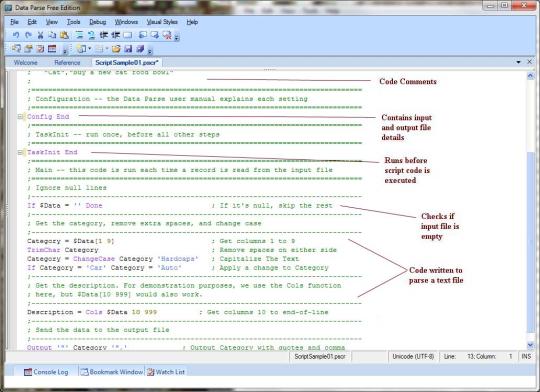Close the active document tab
This screenshot has height=392, width=540.
530,62
